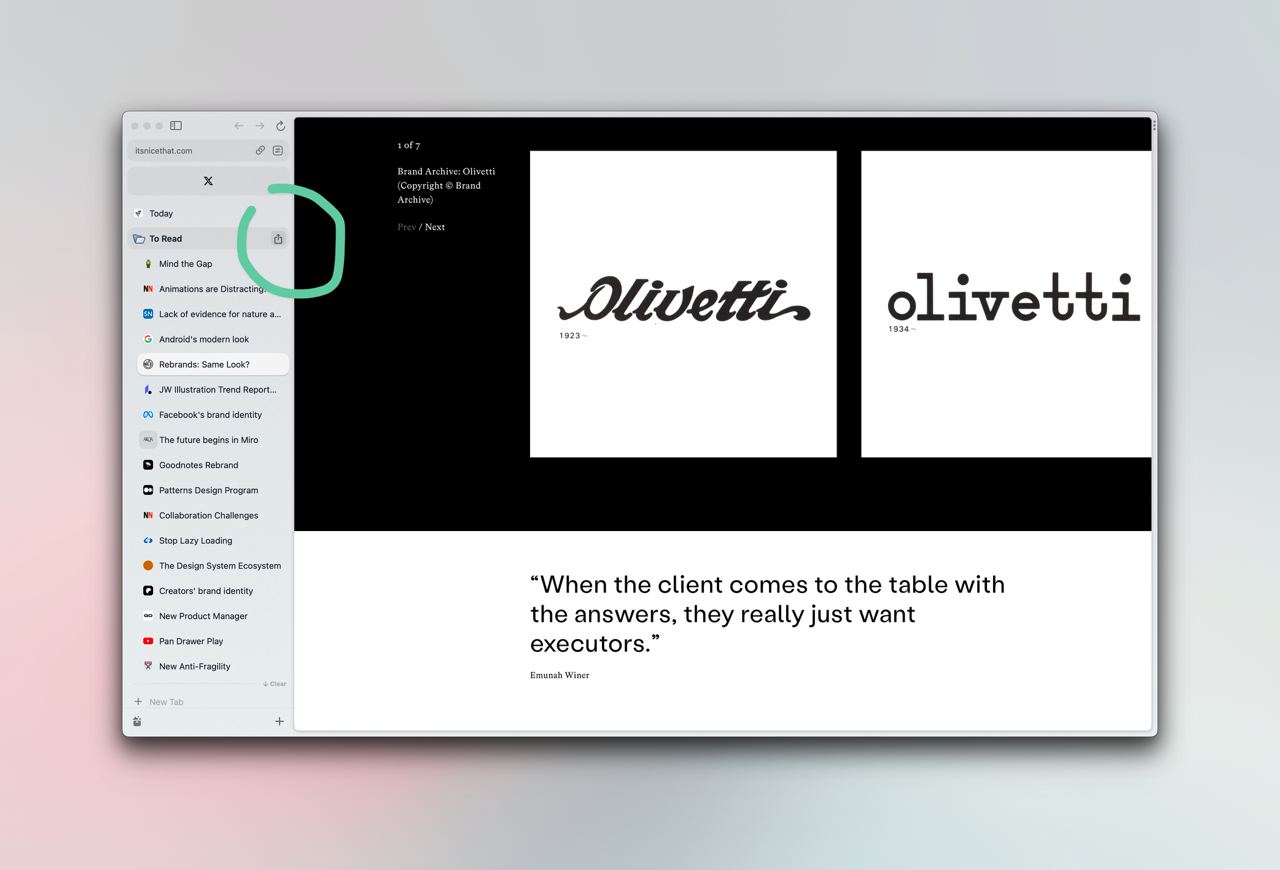1280x870 pixels.
Task: Open the library icon at sidebar bottom
Action: pyautogui.click(x=137, y=722)
